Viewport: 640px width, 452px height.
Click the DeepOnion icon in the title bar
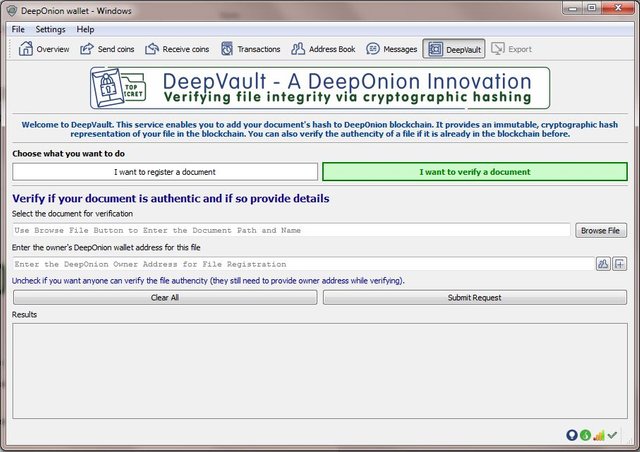[x=12, y=11]
